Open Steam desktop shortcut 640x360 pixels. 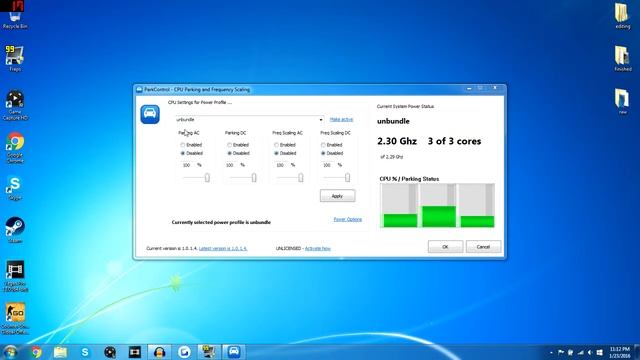(15, 230)
